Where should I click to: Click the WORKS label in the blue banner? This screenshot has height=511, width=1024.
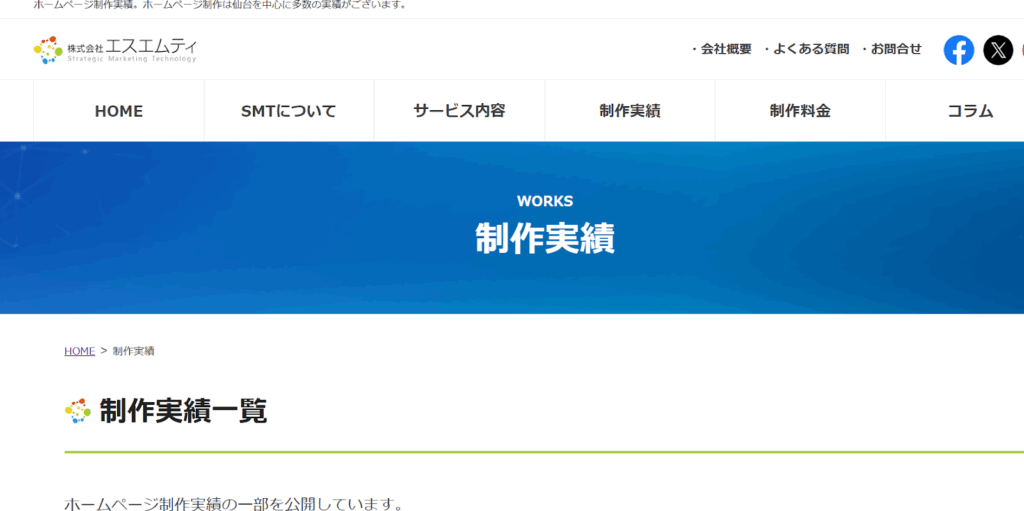click(x=545, y=201)
